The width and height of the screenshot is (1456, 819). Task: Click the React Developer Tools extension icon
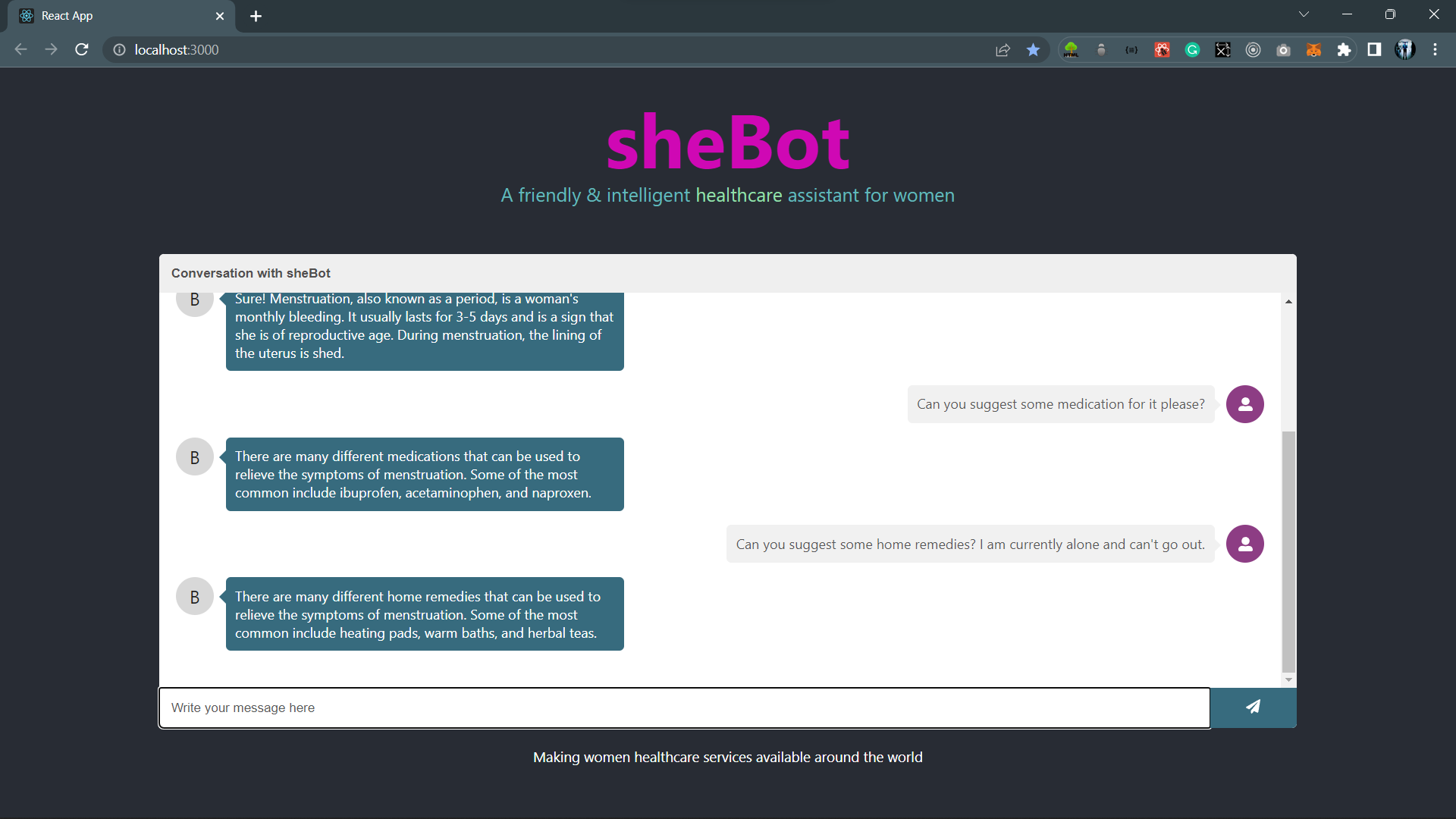pos(1162,50)
